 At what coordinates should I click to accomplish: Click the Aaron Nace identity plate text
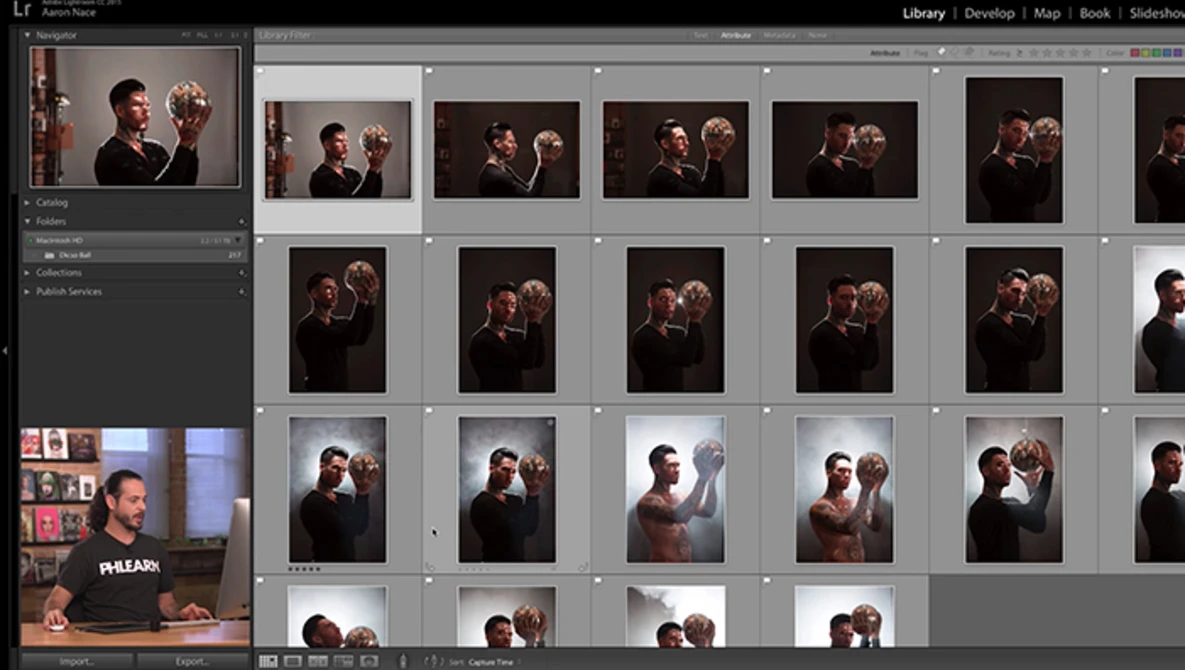click(69, 13)
